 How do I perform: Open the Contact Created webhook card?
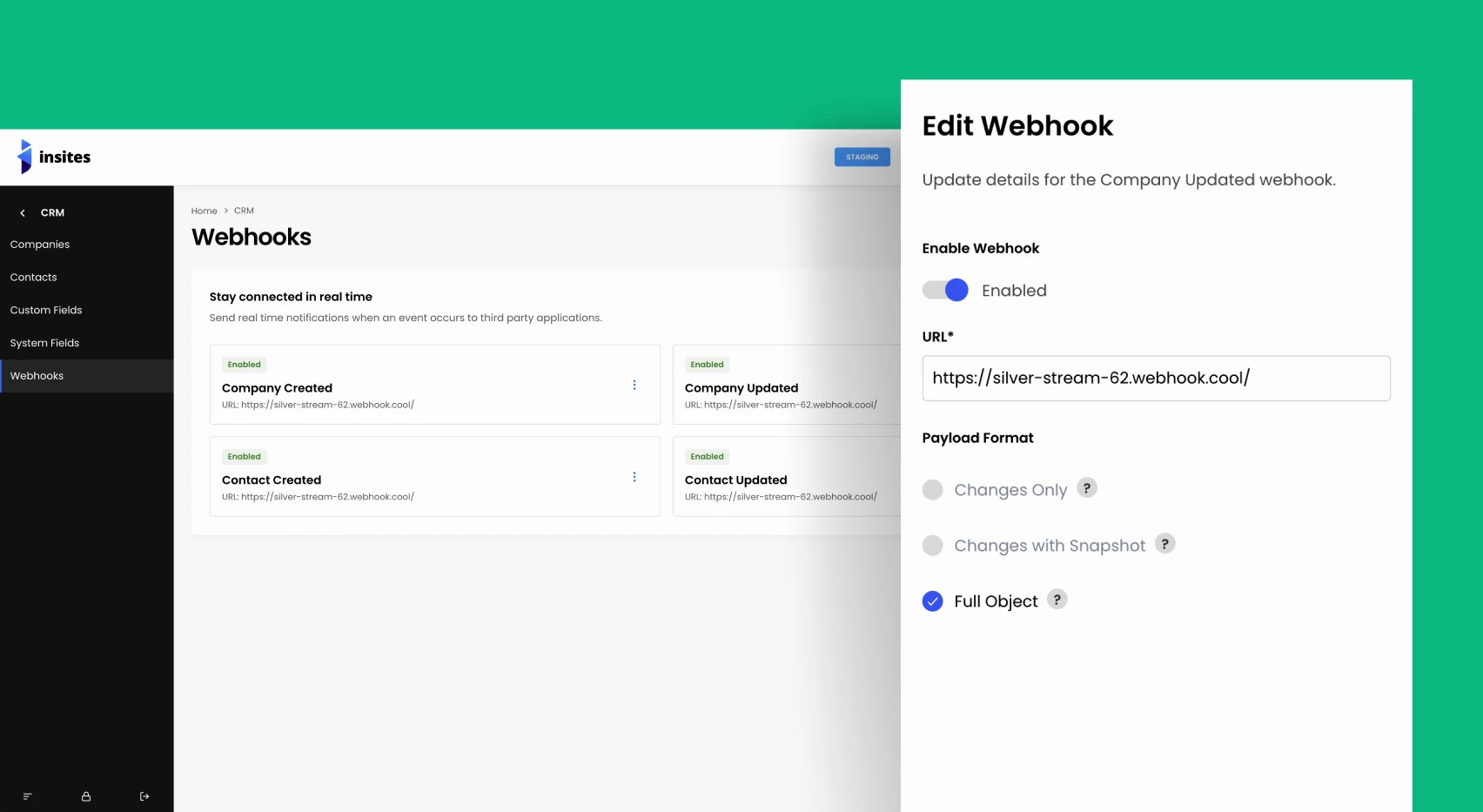[x=435, y=477]
